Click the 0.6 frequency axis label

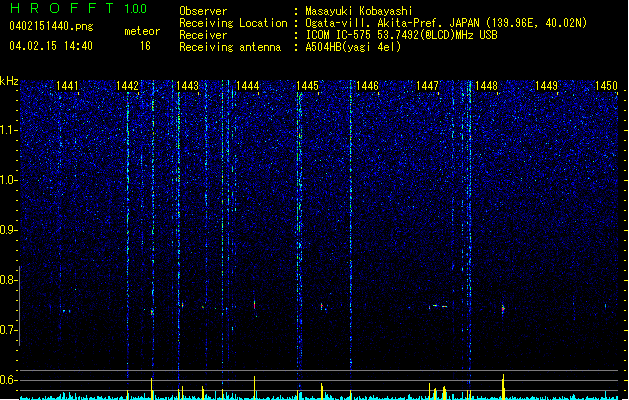tap(8, 380)
